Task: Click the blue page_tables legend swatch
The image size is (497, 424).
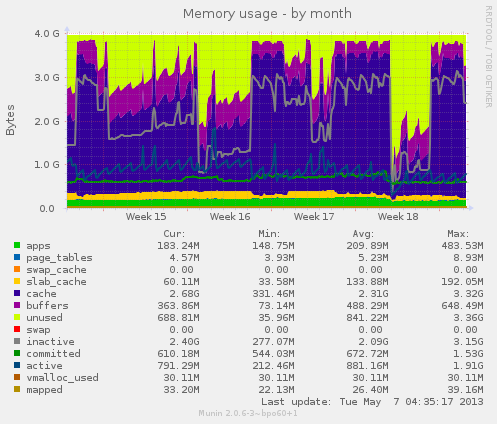Action: point(17,257)
